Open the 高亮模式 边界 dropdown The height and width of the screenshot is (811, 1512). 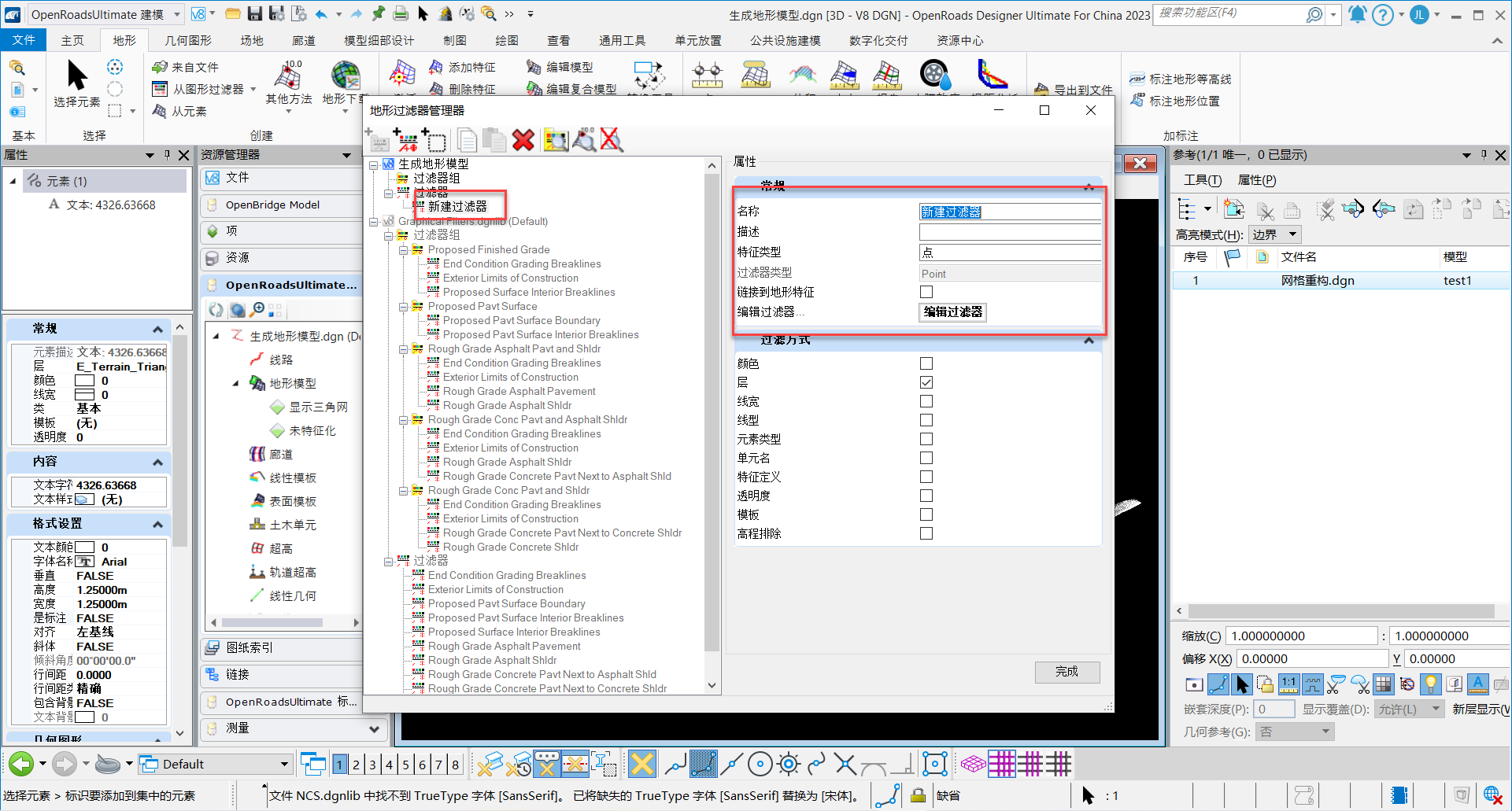[x=1275, y=234]
